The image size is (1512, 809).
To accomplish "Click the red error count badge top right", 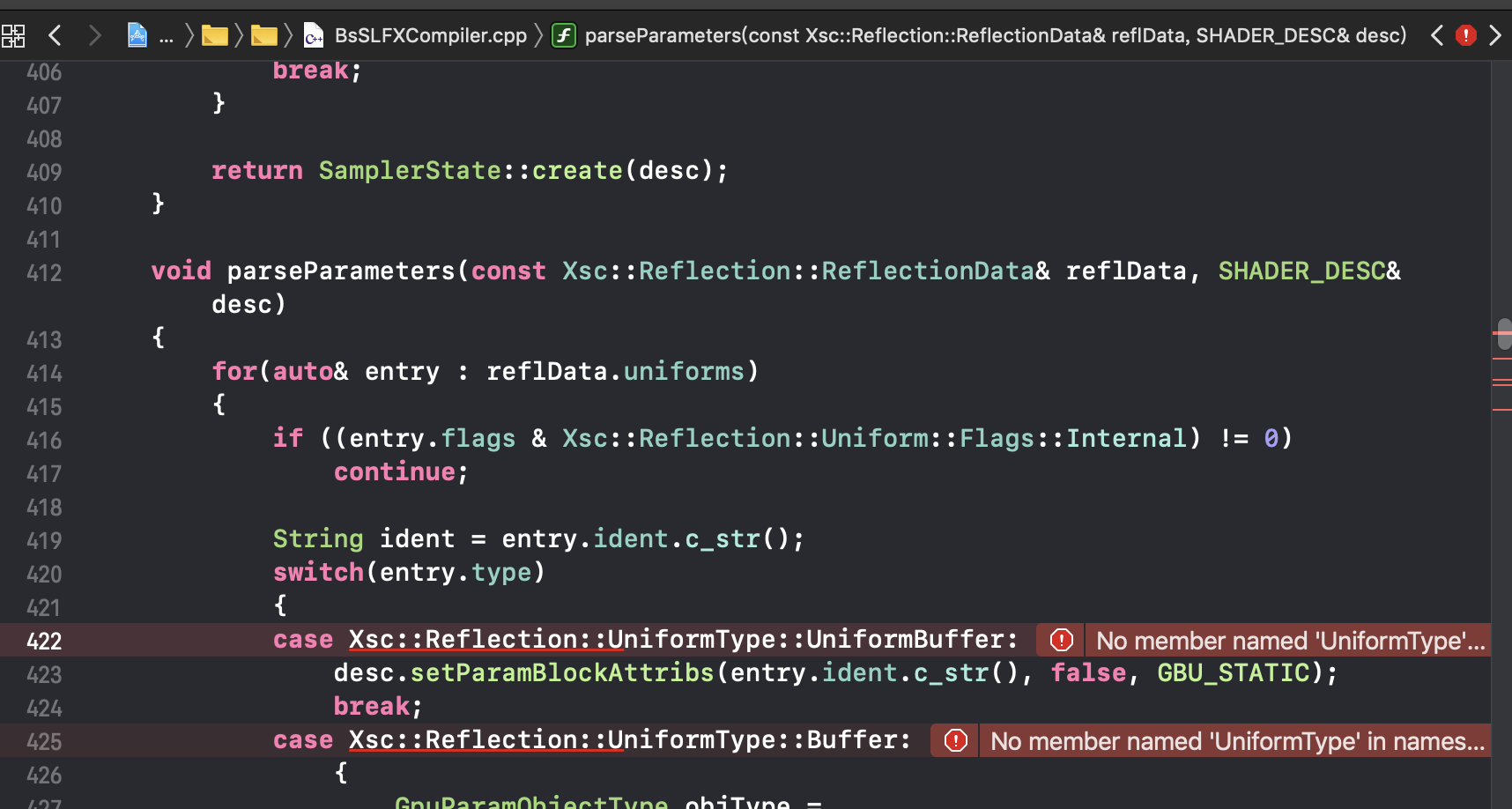I will point(1465,35).
